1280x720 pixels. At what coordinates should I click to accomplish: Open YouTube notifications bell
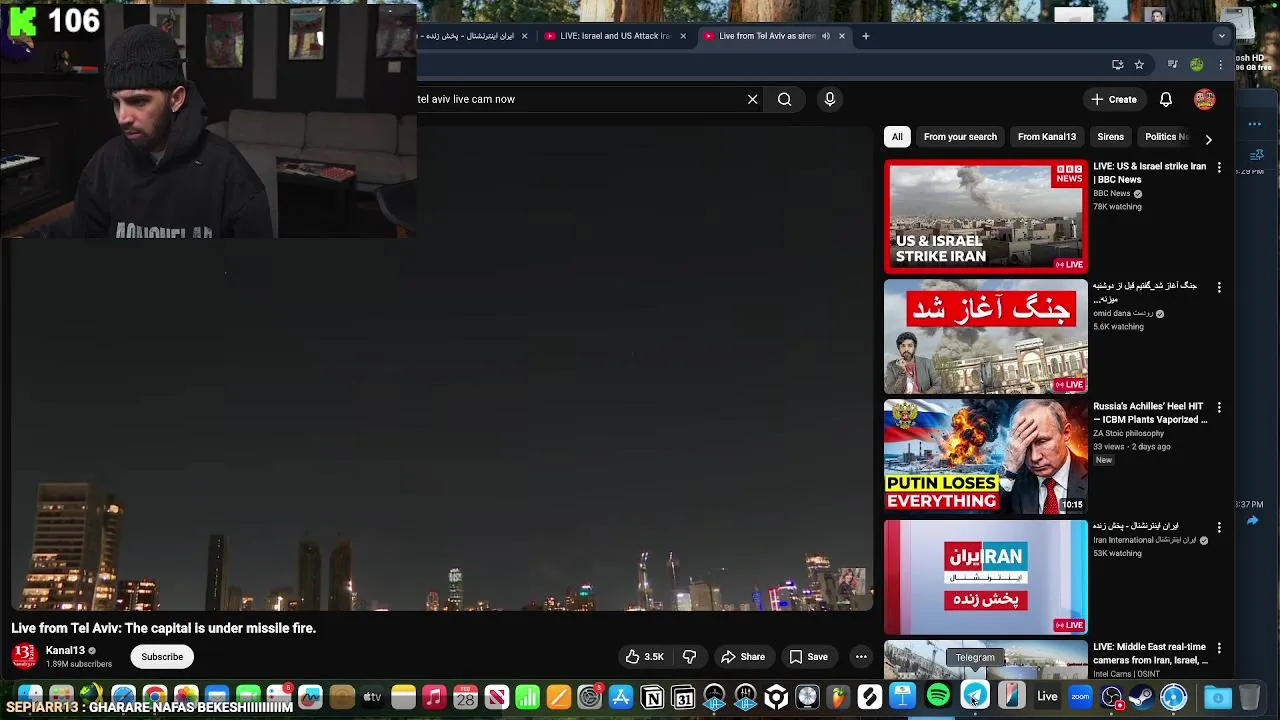[1166, 99]
